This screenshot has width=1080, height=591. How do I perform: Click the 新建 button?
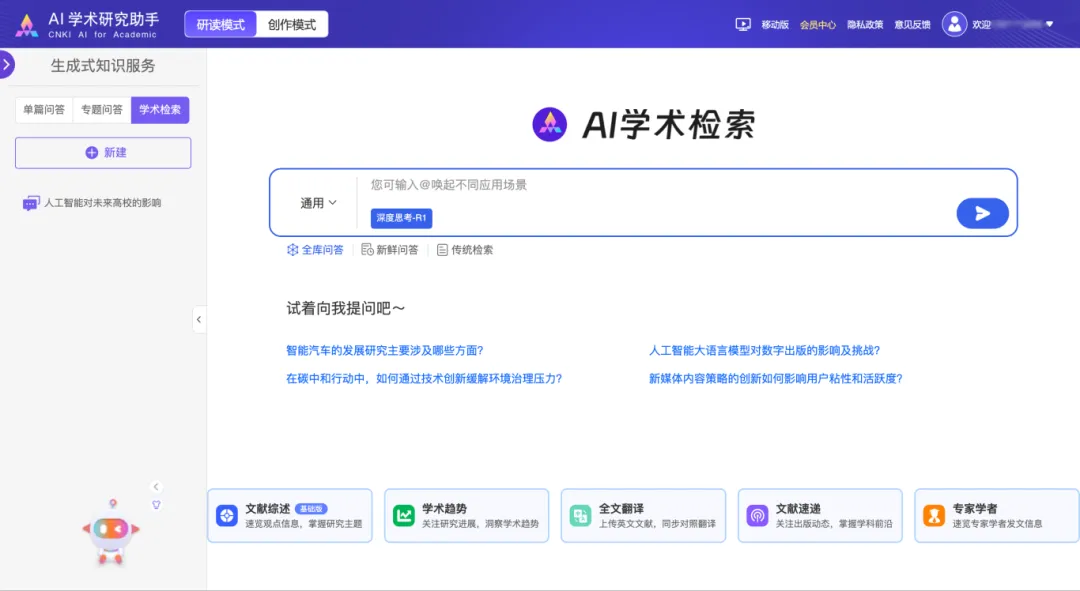[x=103, y=153]
